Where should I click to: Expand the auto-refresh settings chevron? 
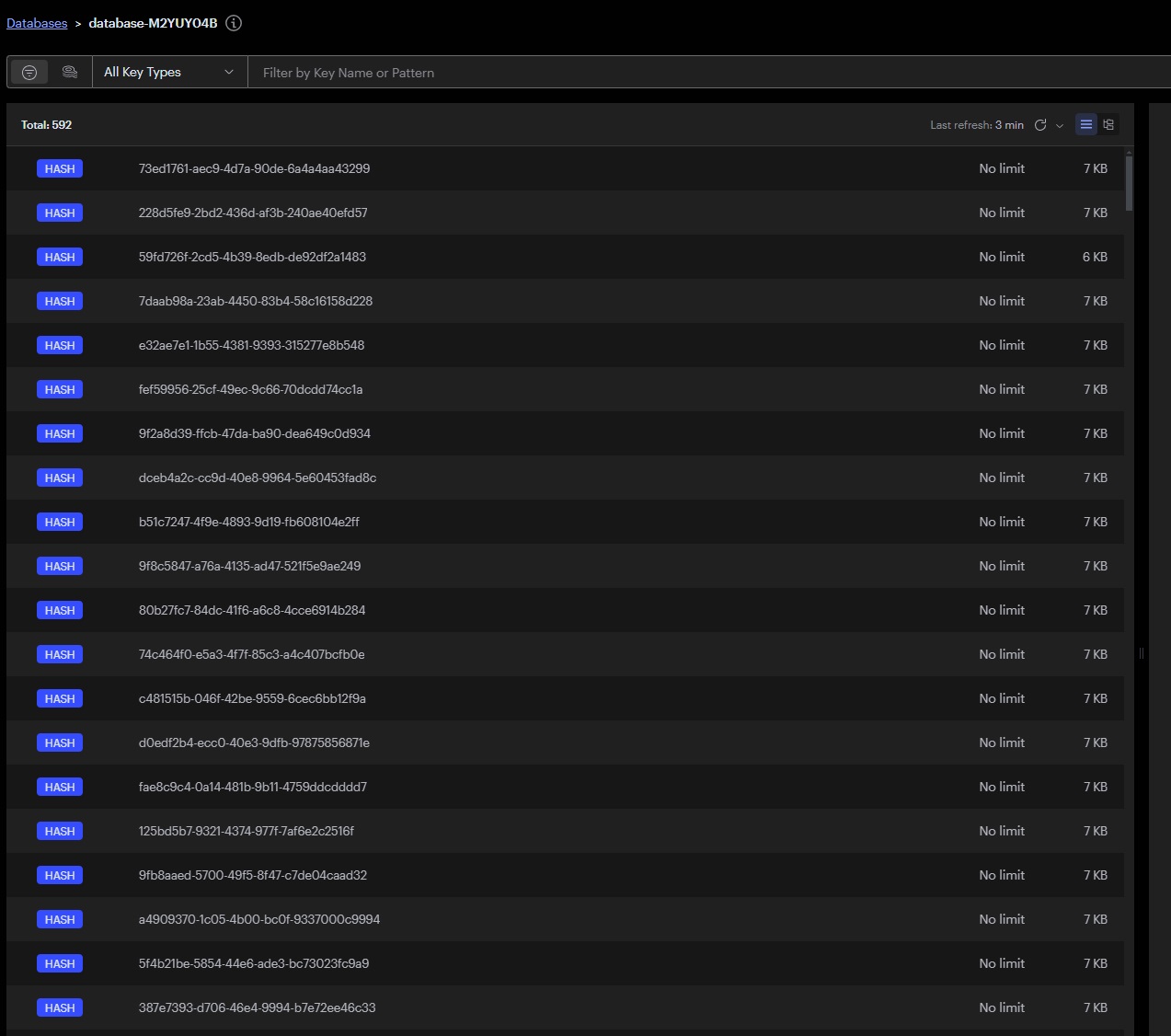tap(1060, 124)
